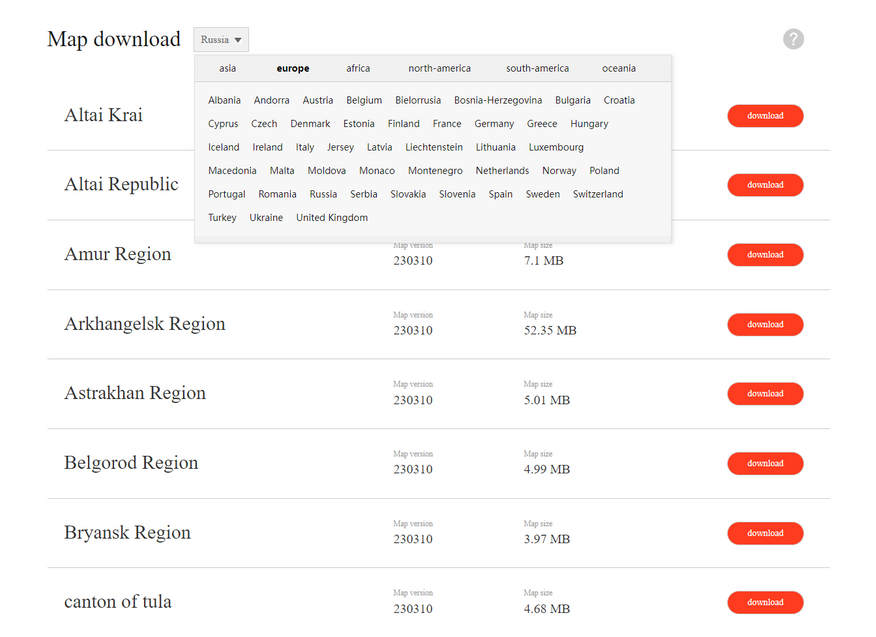
Task: Download the canton of tula map
Action: pyautogui.click(x=765, y=603)
